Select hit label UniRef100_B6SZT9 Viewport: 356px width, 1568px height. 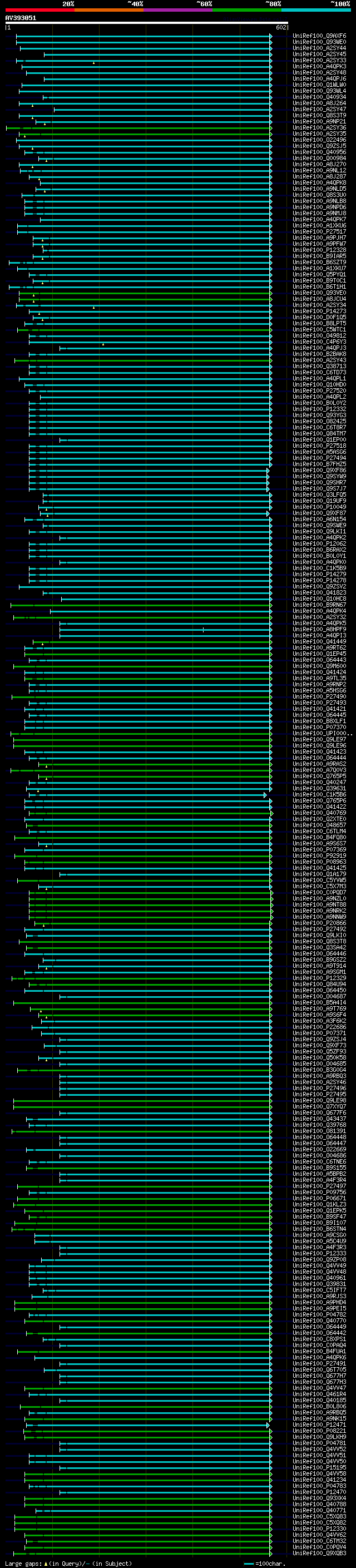(319, 263)
